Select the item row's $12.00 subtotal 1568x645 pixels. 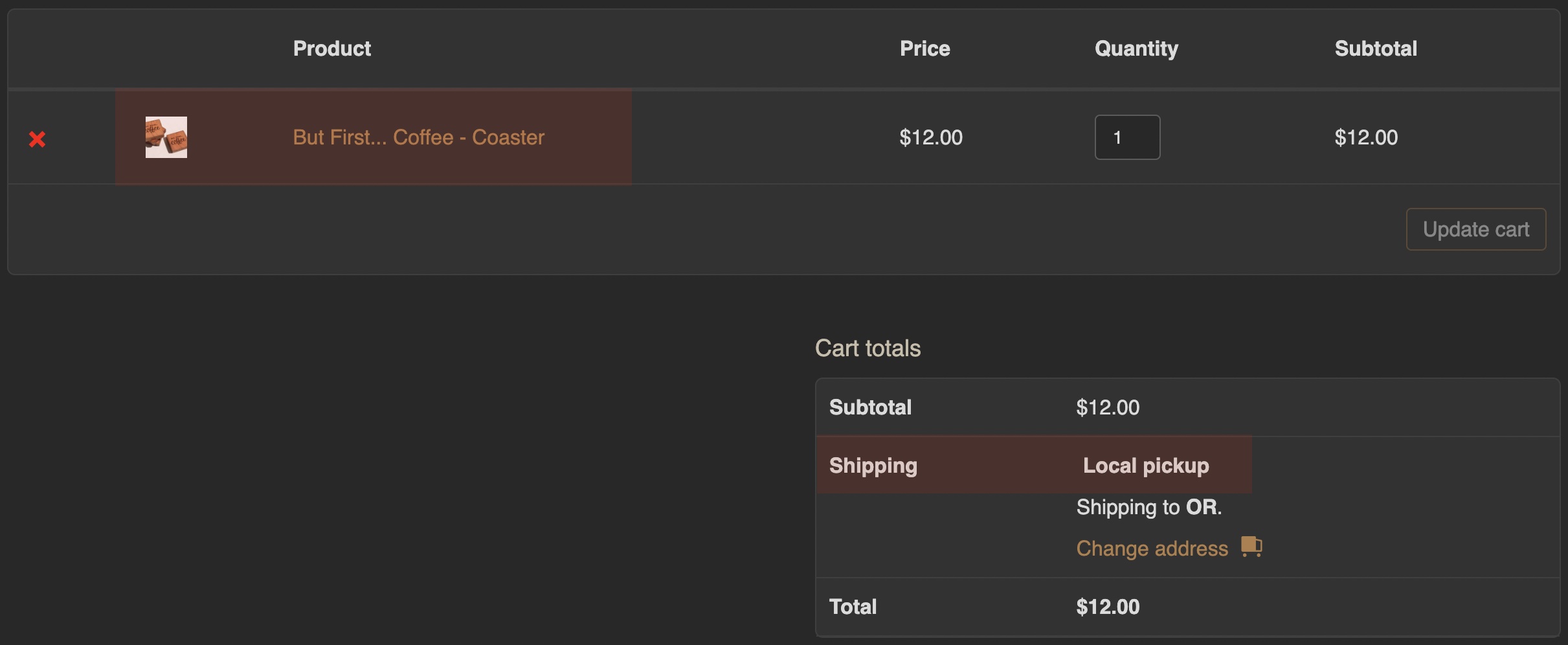(x=1366, y=137)
